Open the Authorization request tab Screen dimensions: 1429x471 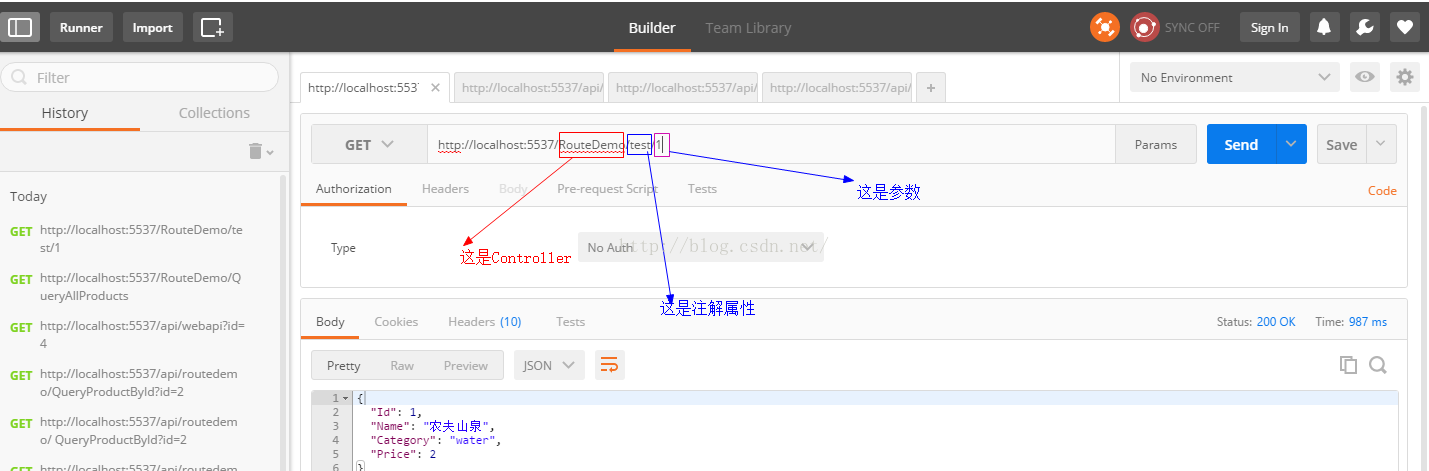coord(354,188)
